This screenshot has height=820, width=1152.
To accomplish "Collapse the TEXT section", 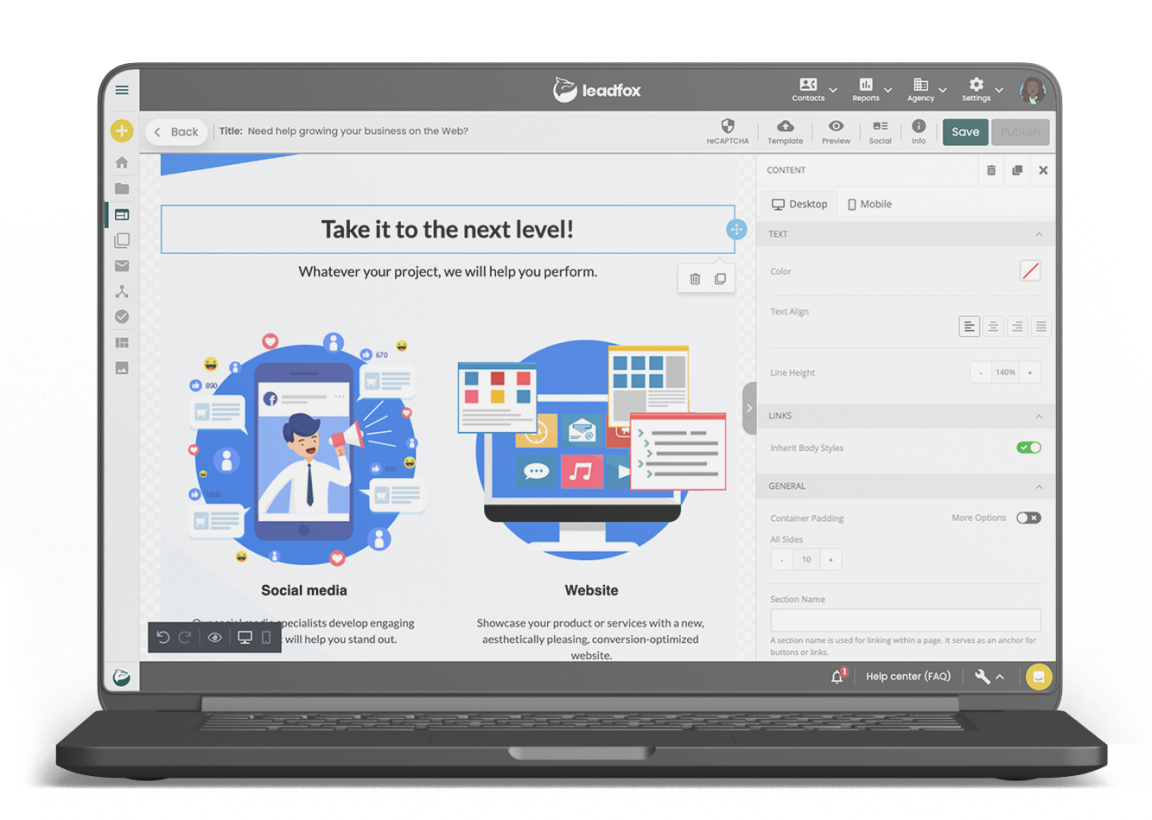I will pos(1039,234).
